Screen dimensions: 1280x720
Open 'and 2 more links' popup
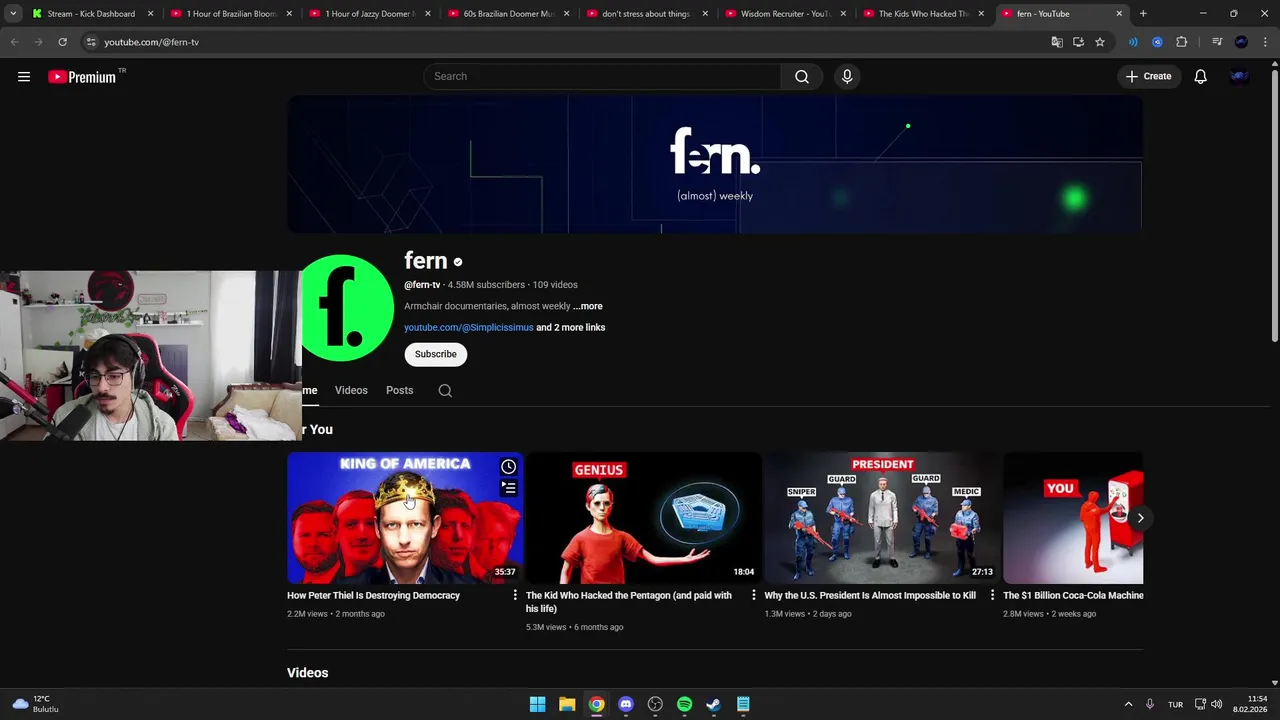[570, 328]
